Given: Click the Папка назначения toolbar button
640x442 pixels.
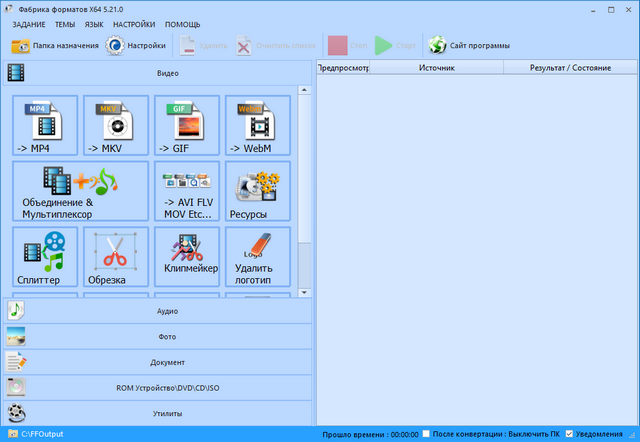Looking at the screenshot, I should tap(55, 45).
